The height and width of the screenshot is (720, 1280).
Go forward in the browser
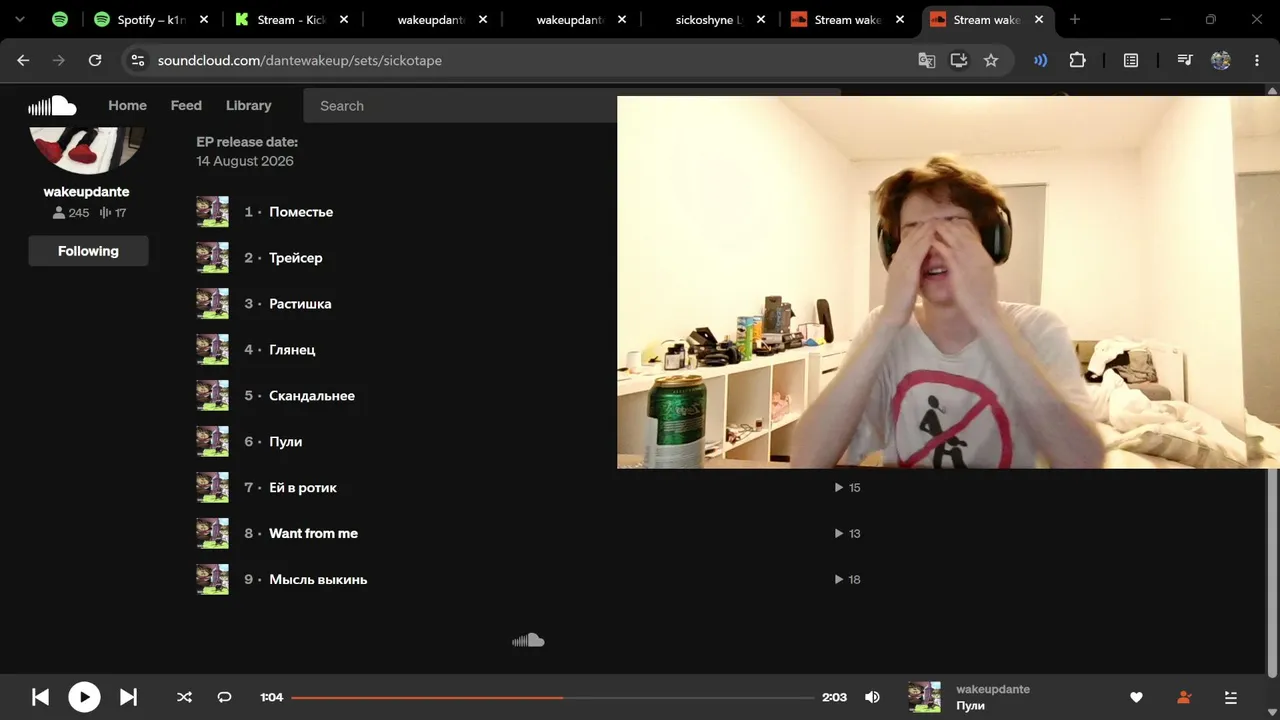click(x=59, y=60)
